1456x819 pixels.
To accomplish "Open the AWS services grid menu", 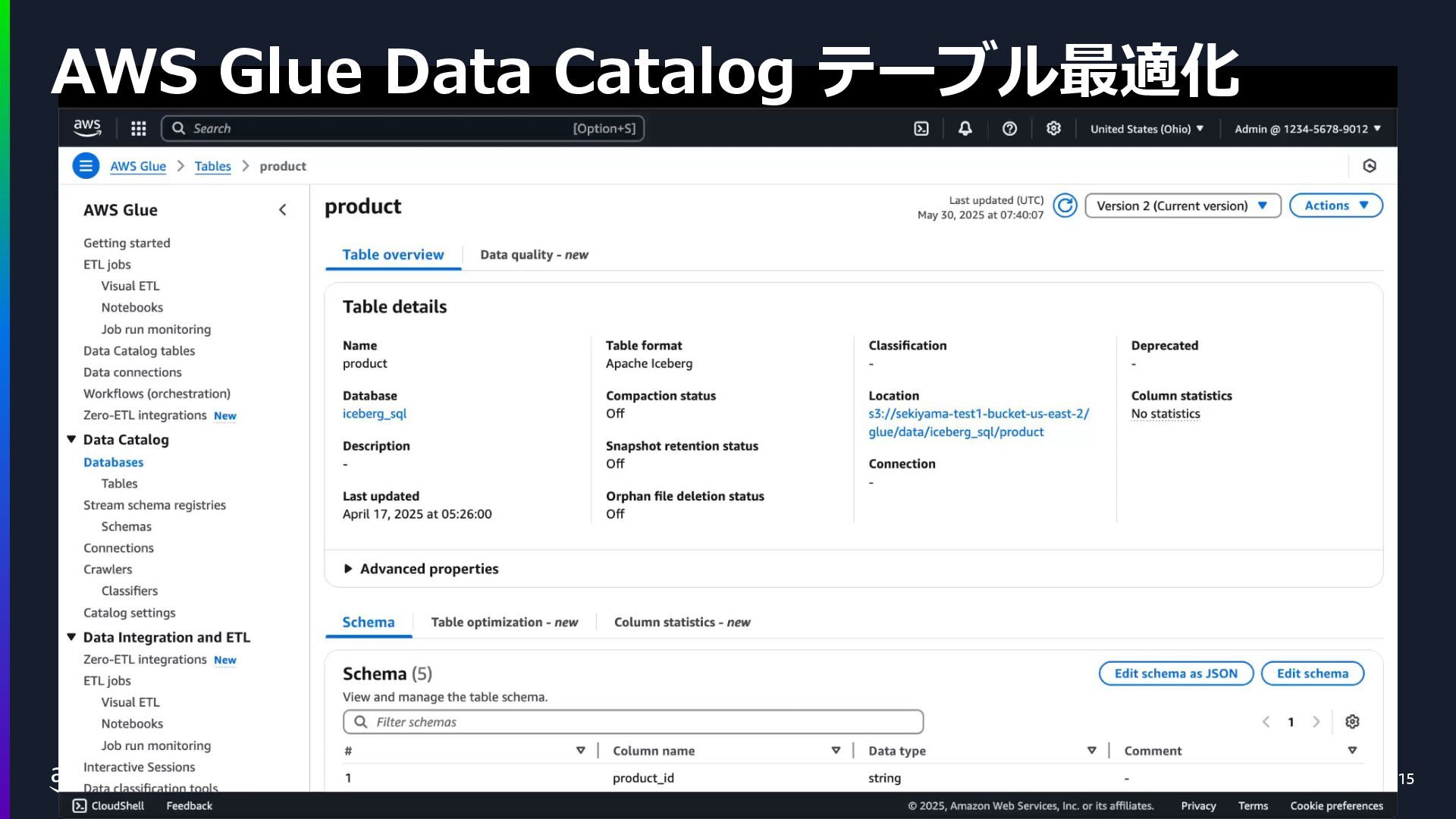I will tap(138, 129).
